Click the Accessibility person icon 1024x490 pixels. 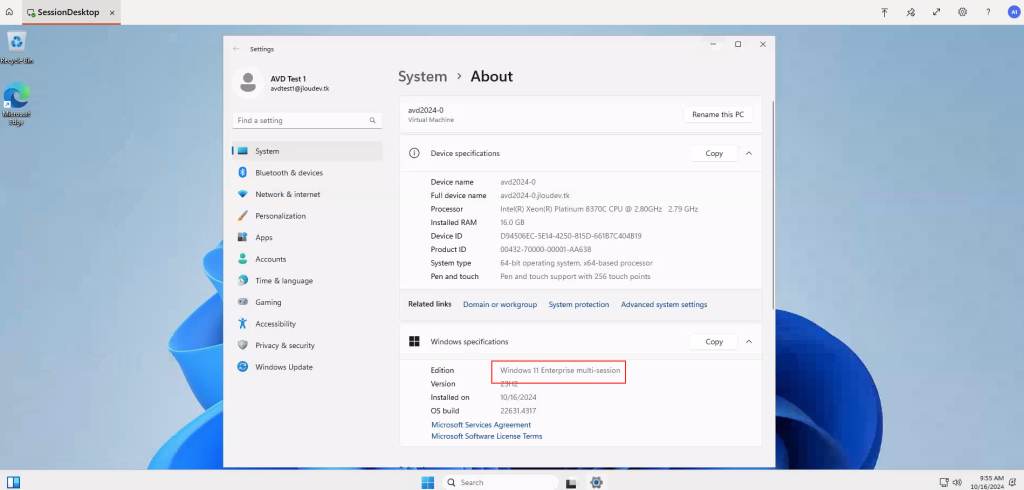point(243,323)
